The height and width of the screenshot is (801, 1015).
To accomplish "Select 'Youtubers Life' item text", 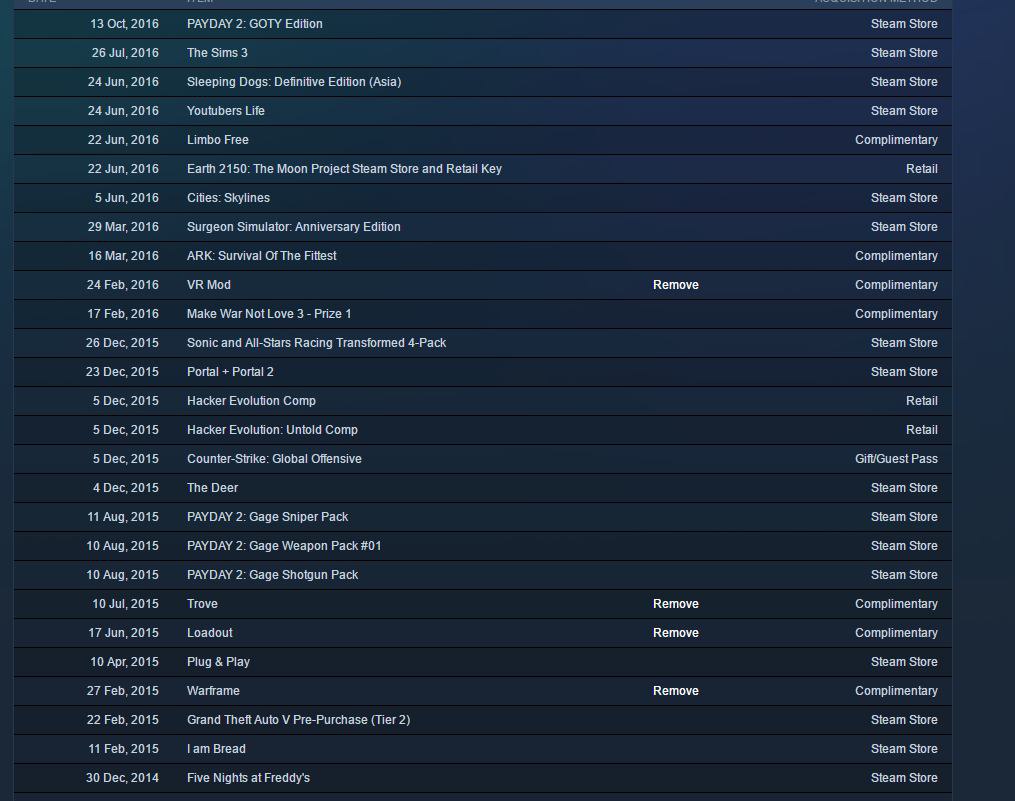I will (225, 111).
